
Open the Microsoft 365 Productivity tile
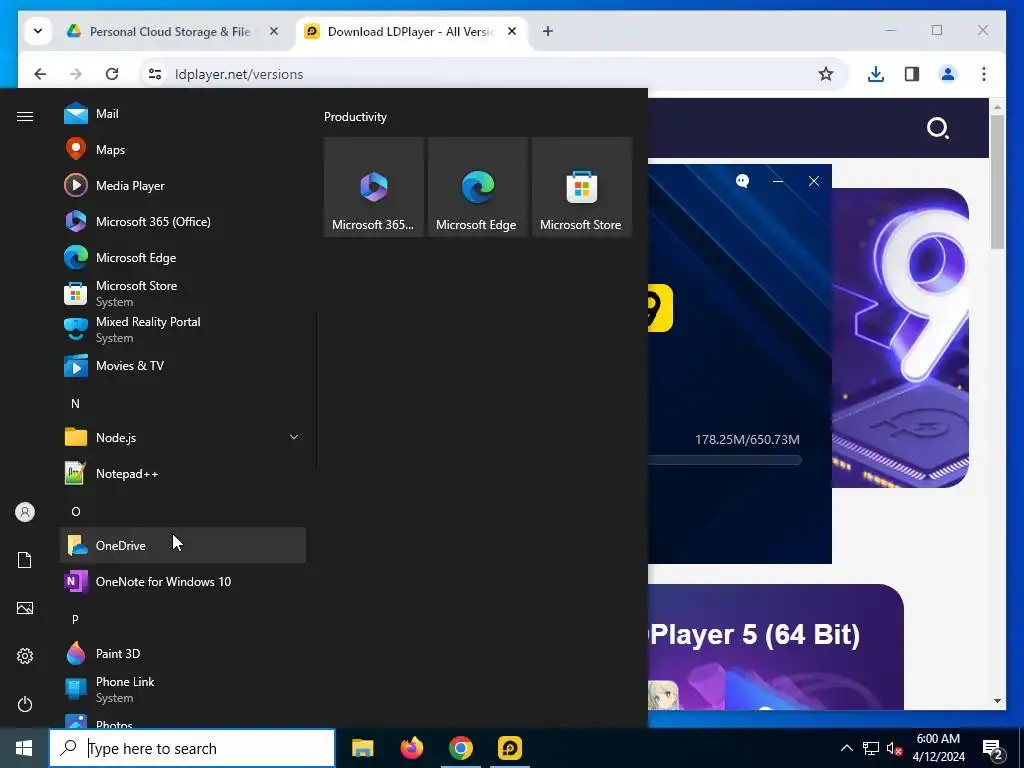374,187
